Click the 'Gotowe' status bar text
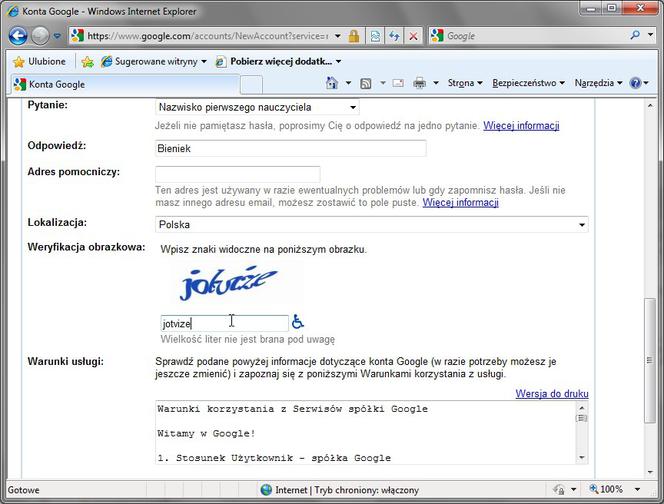 [x=24, y=490]
